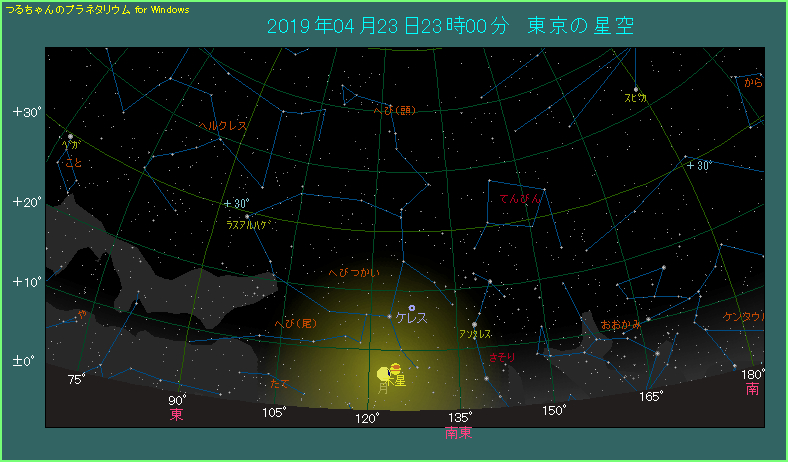Image resolution: width=788 pixels, height=462 pixels.
Task: Click the Antares star dot
Action: [474, 324]
